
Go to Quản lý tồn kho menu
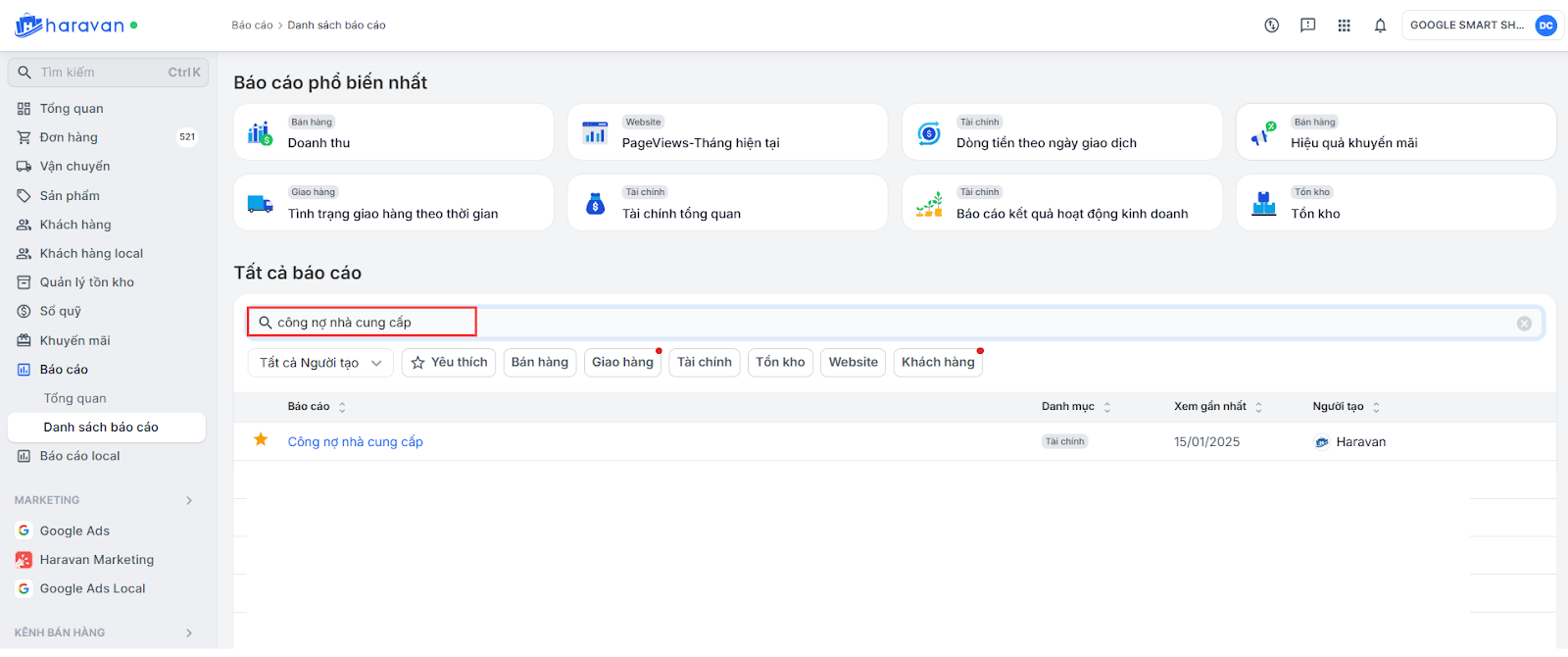(86, 282)
